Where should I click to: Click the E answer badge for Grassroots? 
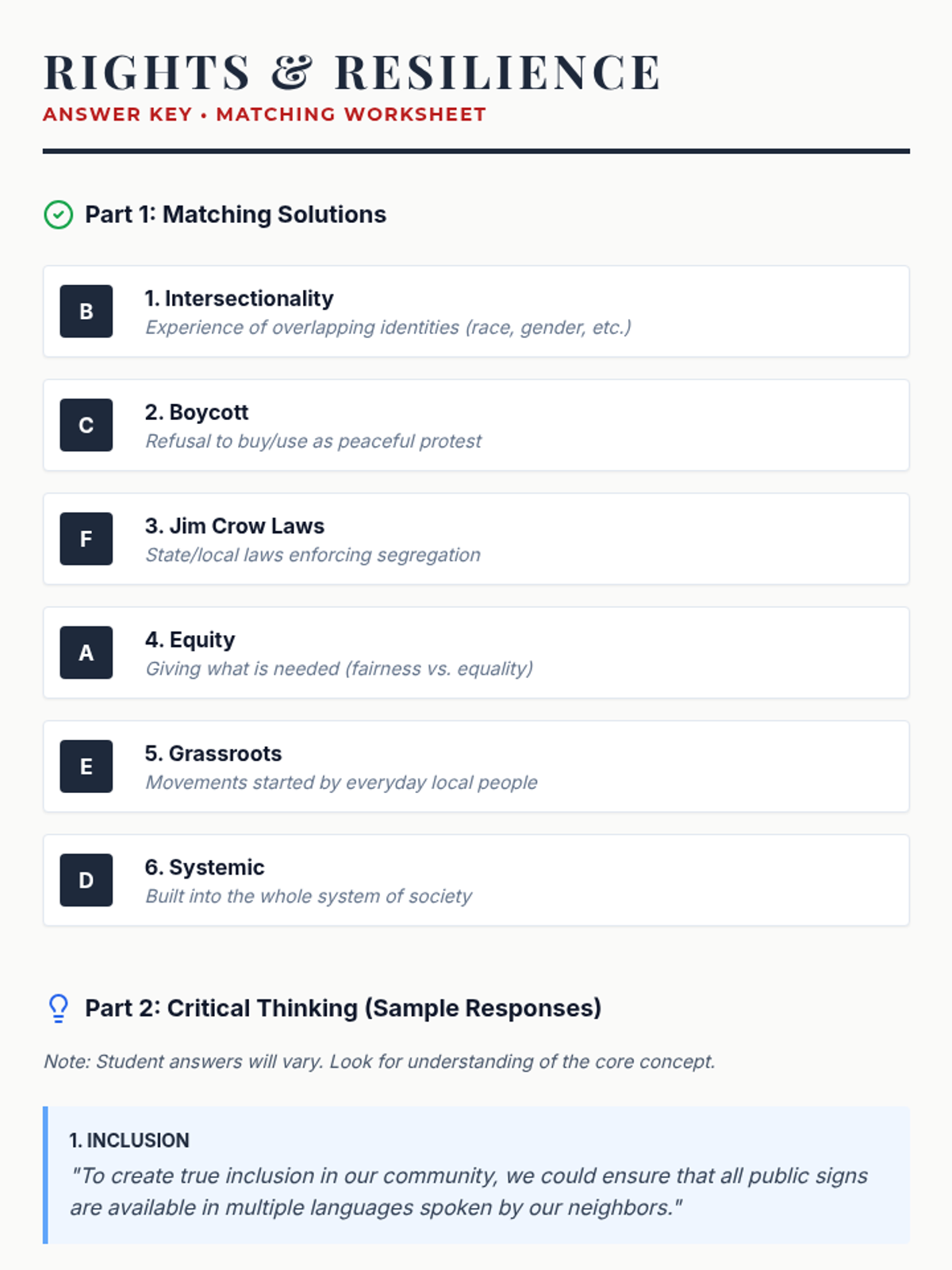(x=86, y=766)
